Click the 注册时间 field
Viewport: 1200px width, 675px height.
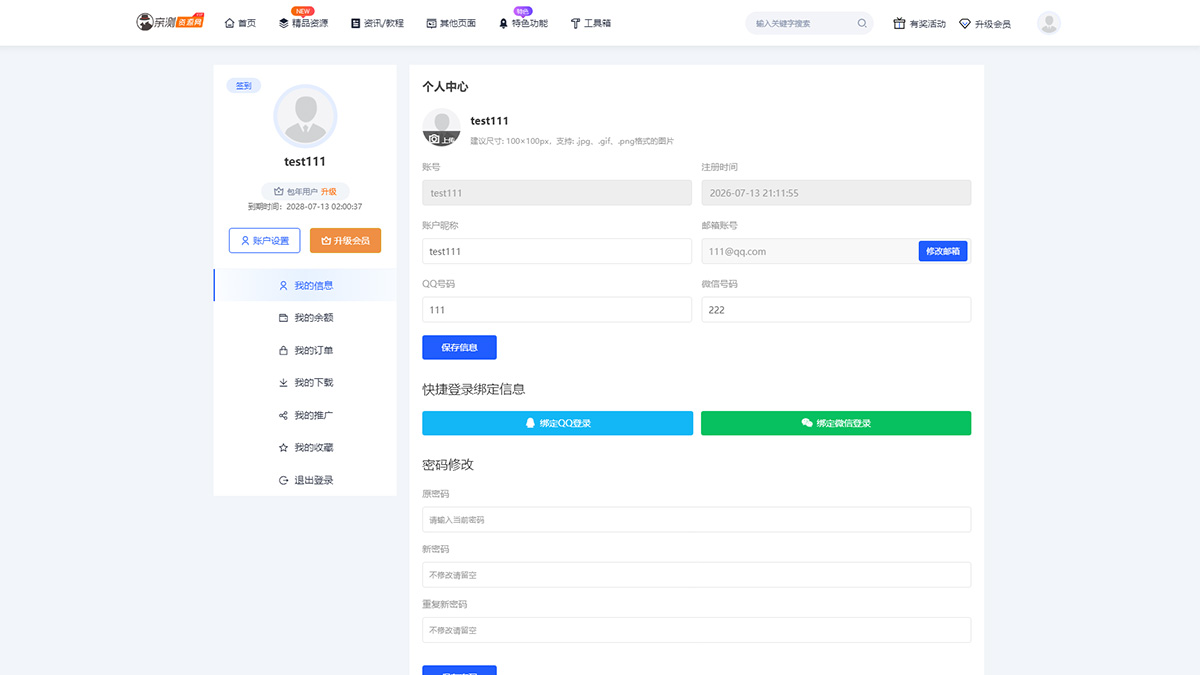(836, 193)
